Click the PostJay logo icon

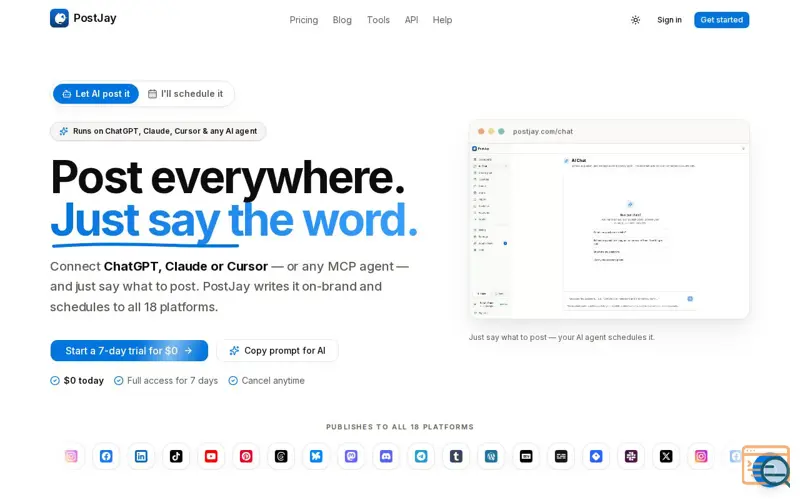click(59, 18)
